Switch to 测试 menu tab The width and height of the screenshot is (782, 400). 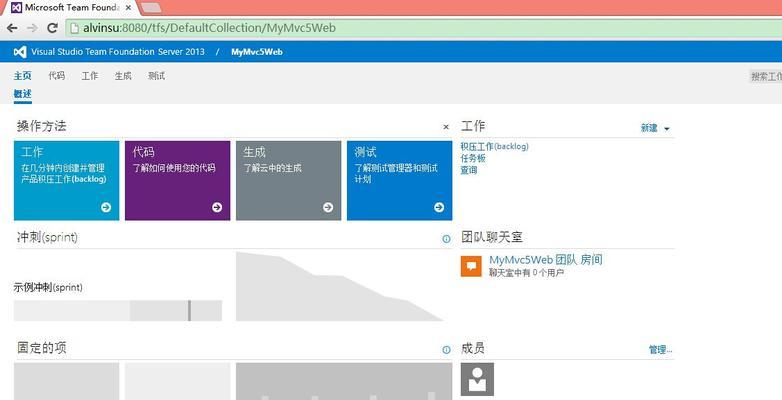[x=157, y=76]
